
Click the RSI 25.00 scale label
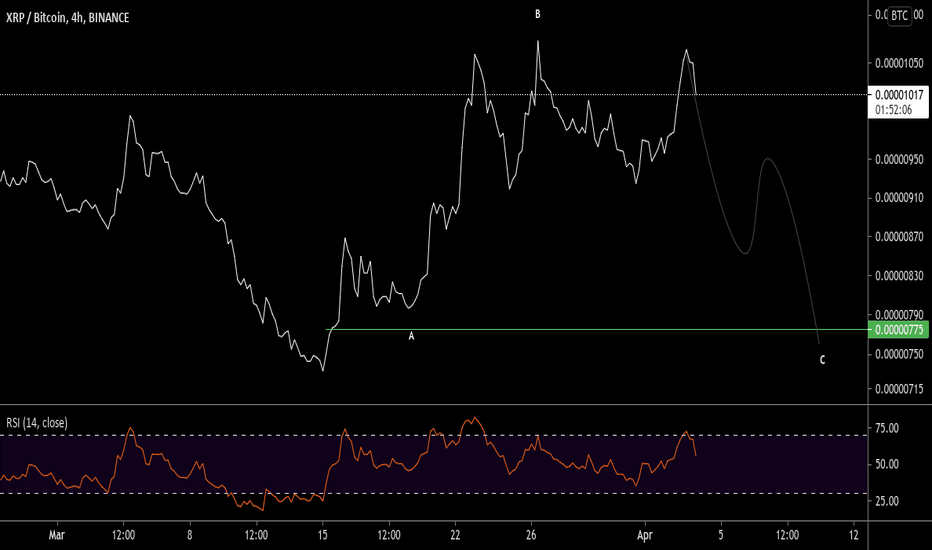point(887,501)
